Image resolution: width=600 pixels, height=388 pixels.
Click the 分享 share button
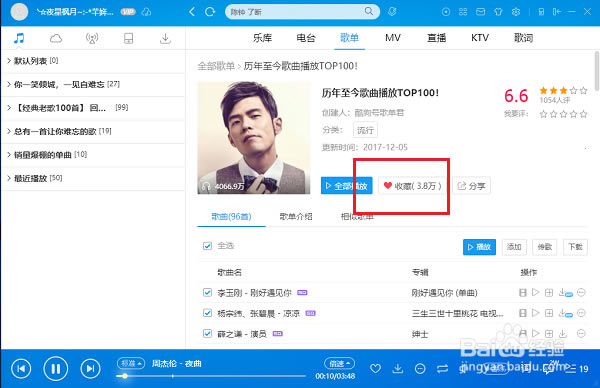click(x=471, y=186)
